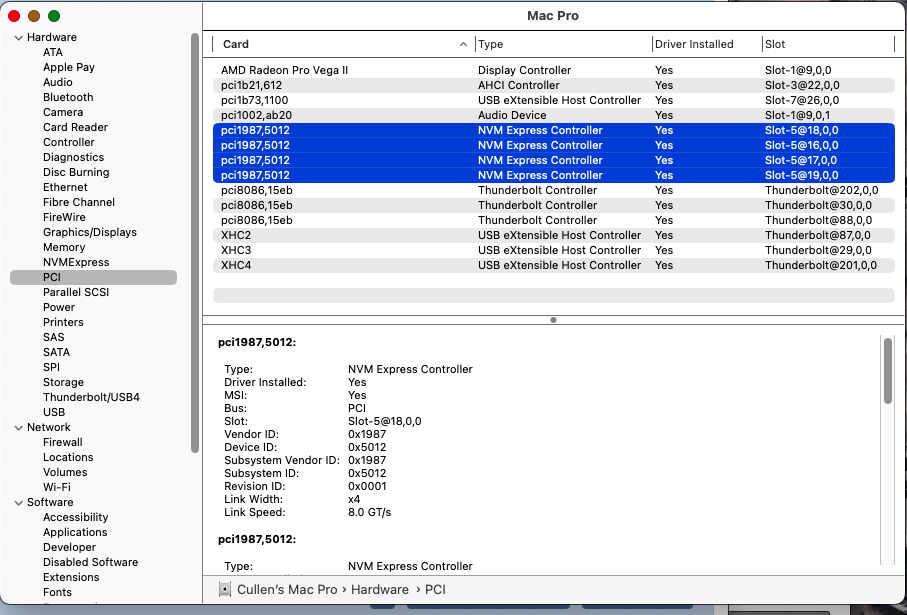907x615 pixels.
Task: Click Cullen's Mac Pro in the path bar
Action: point(287,590)
